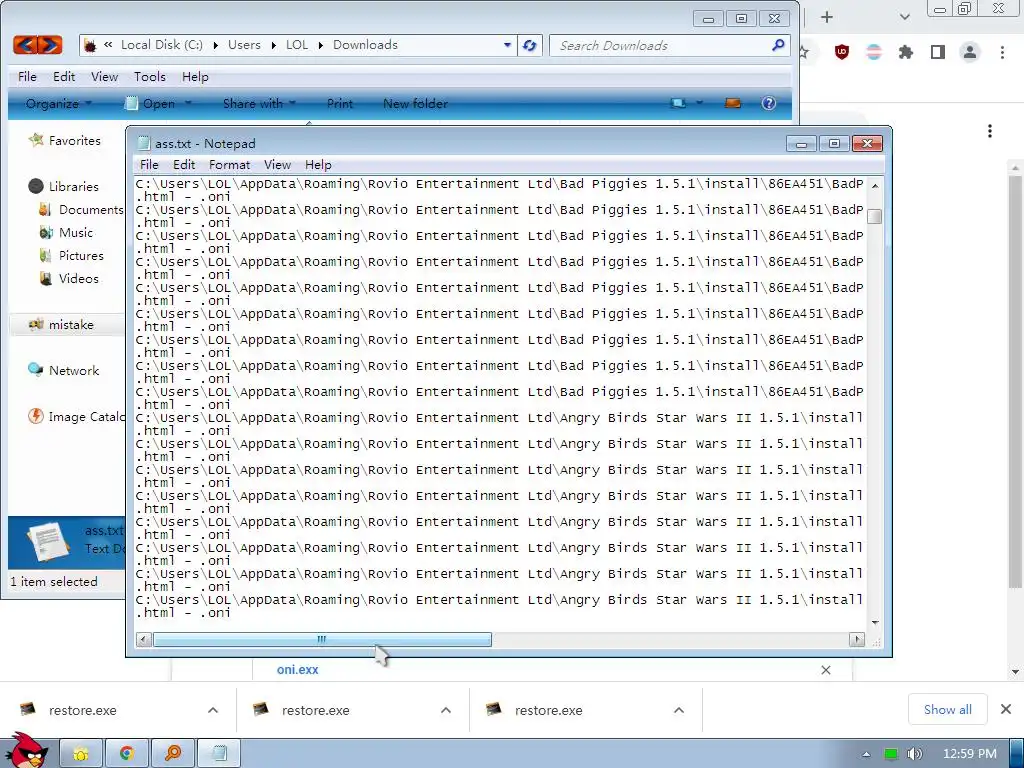
Task: Open Explorer help question mark icon
Action: (769, 103)
